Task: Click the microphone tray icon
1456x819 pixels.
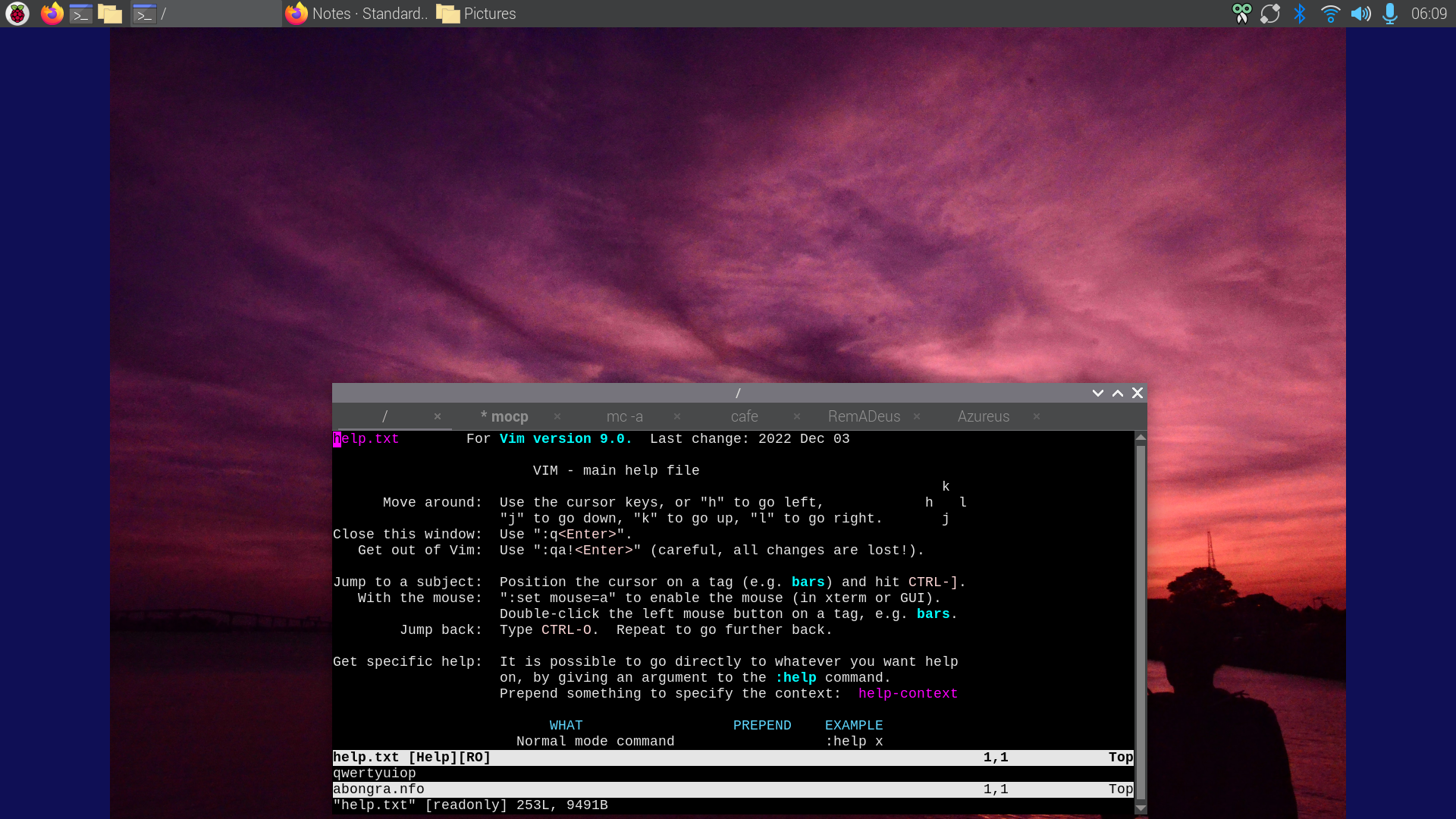Action: [1389, 14]
